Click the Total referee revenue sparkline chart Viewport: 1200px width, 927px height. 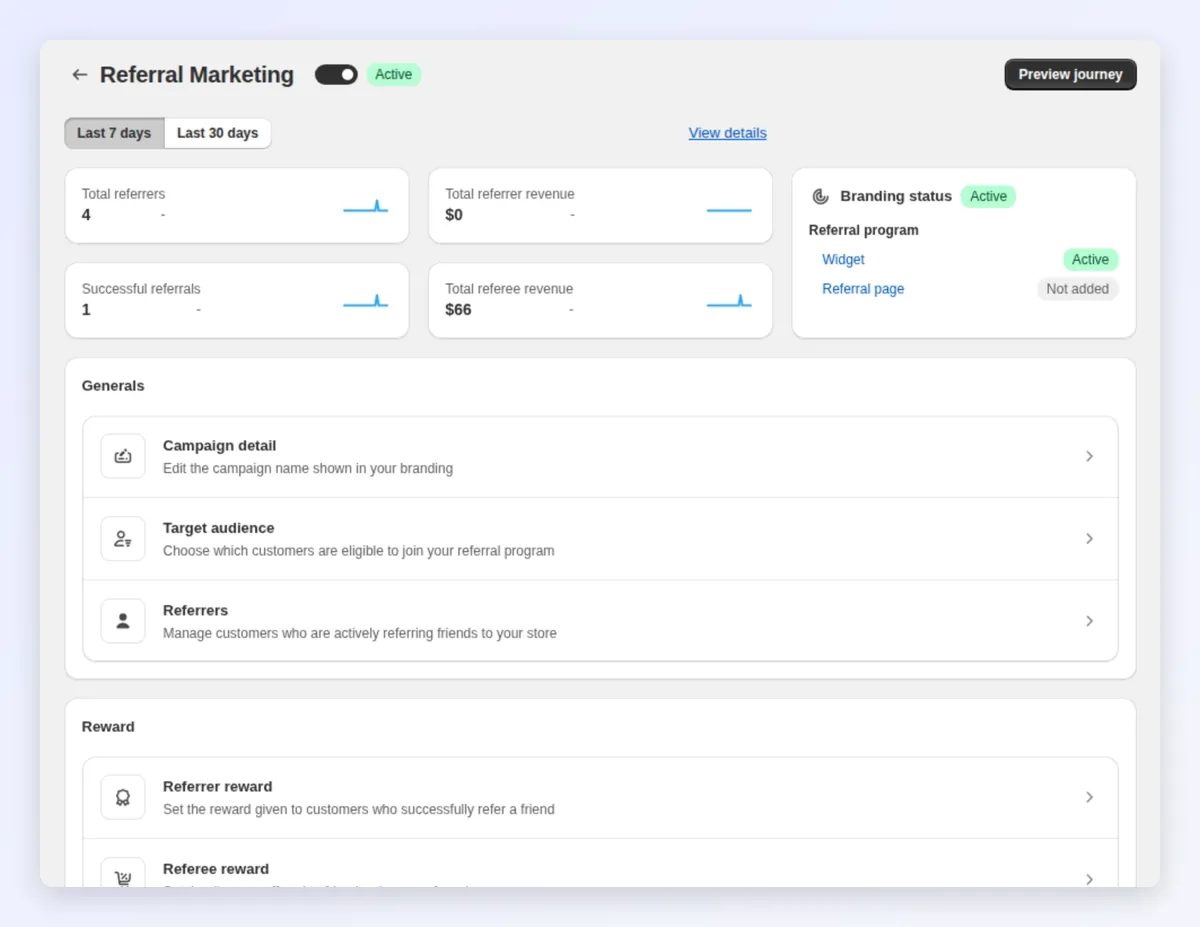click(729, 300)
